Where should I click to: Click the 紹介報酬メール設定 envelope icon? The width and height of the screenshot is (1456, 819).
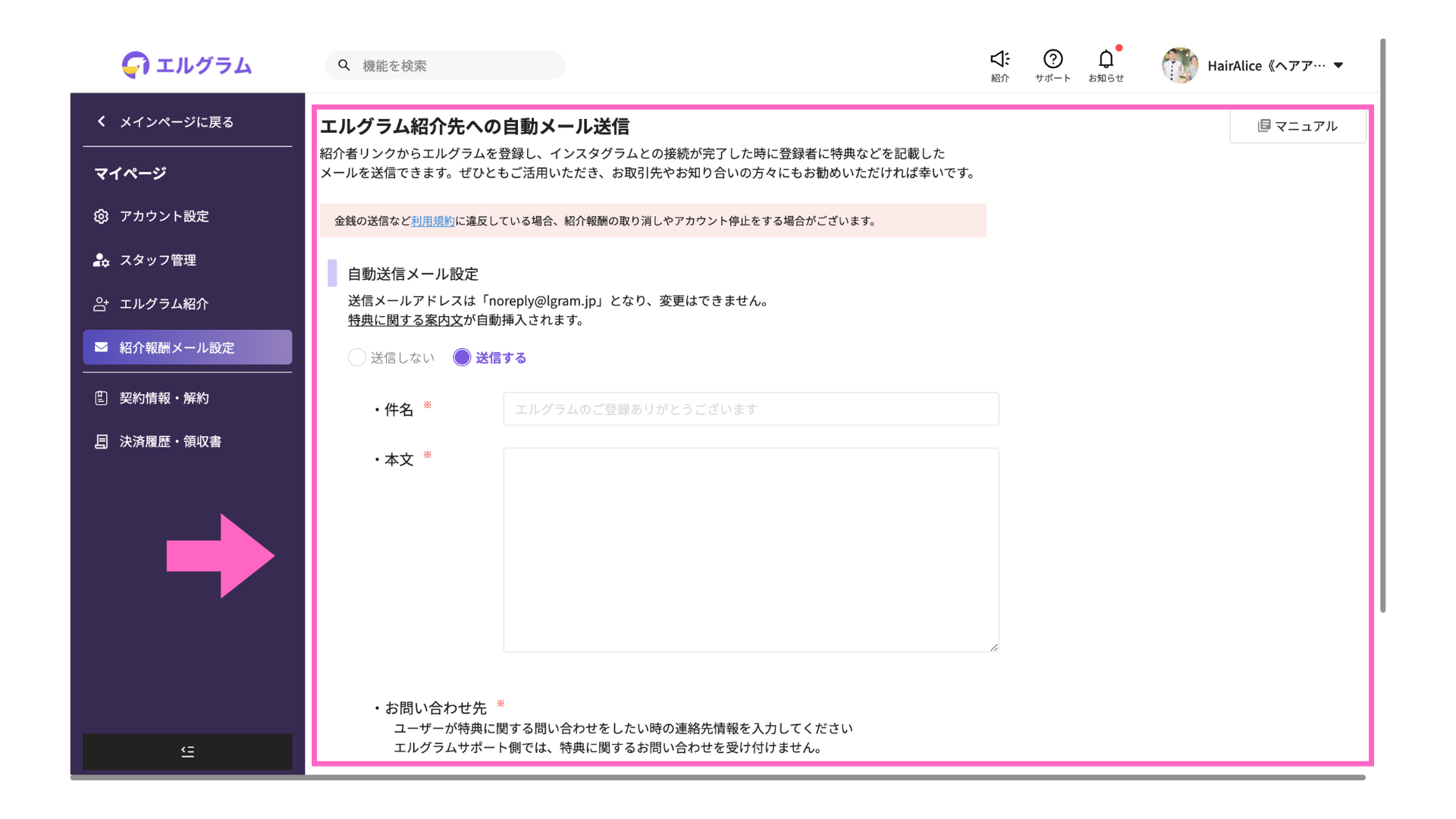(x=101, y=347)
